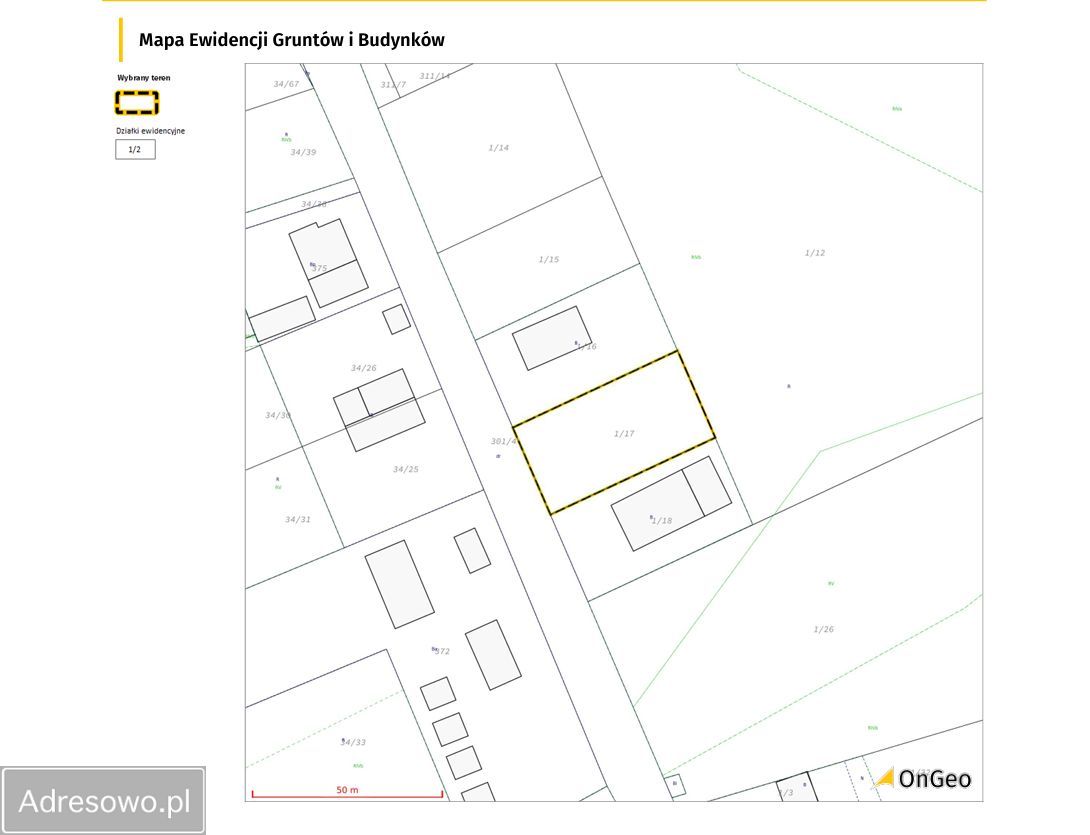Click parcel label 34/33
The image size is (1090, 835).
353,743
